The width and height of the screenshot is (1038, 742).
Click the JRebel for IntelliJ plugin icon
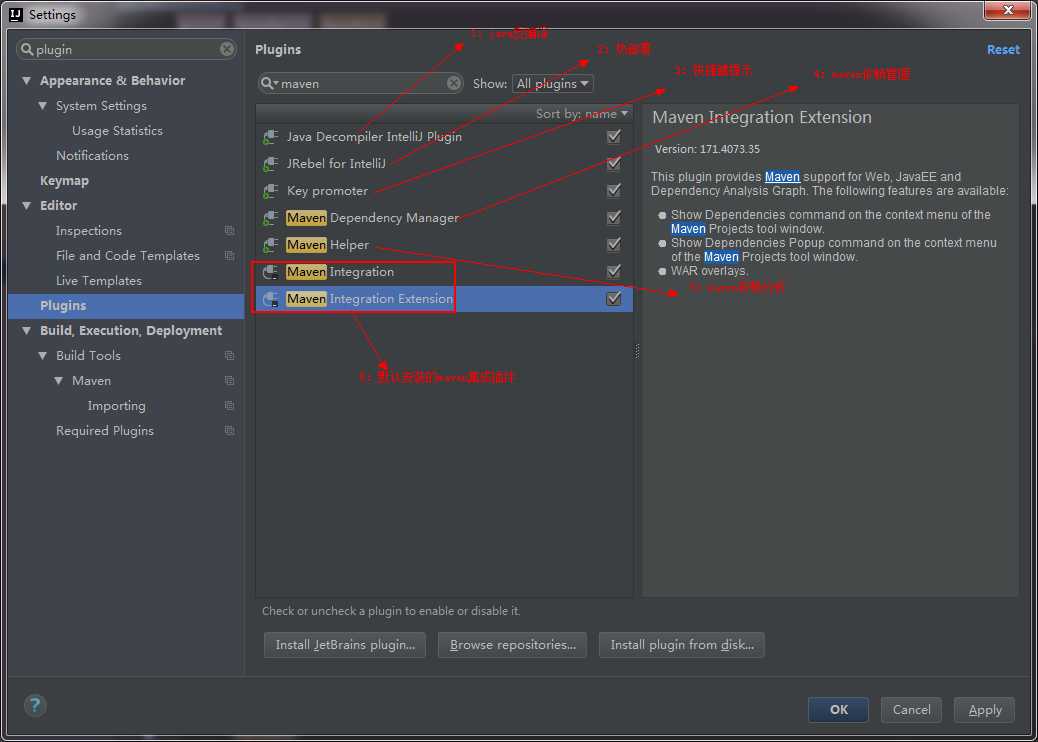click(270, 164)
